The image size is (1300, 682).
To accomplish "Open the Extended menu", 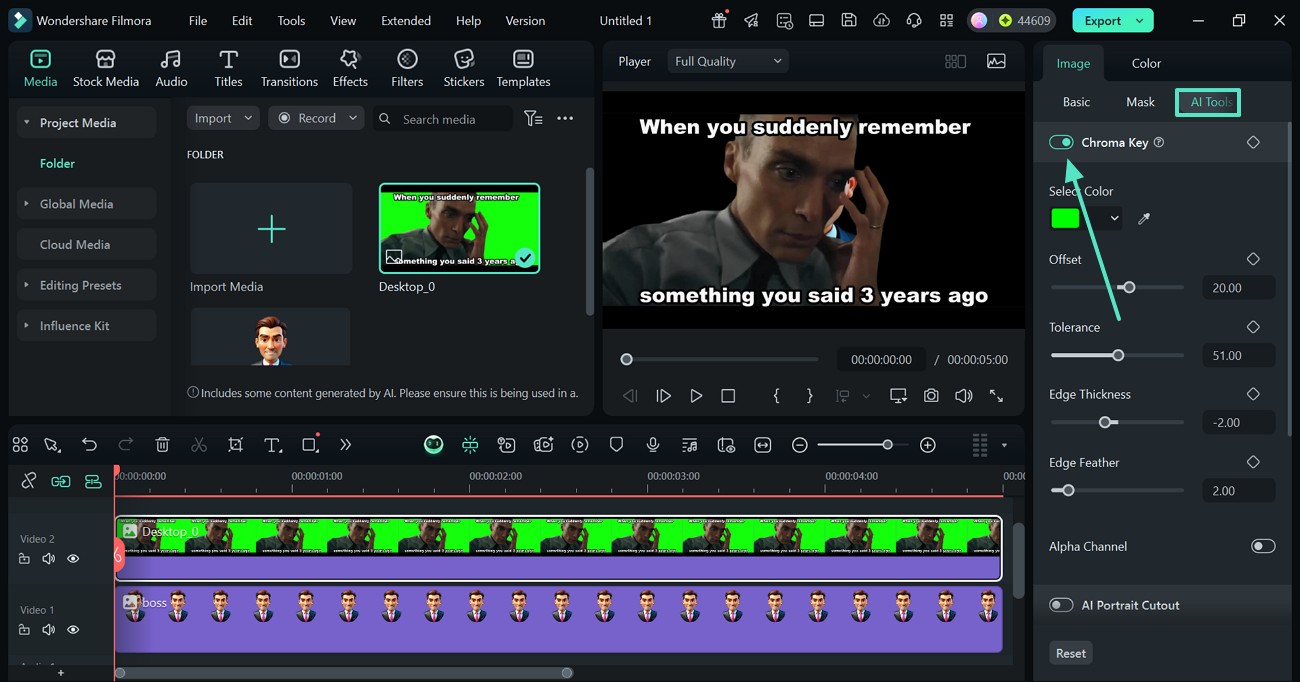I will 406,20.
